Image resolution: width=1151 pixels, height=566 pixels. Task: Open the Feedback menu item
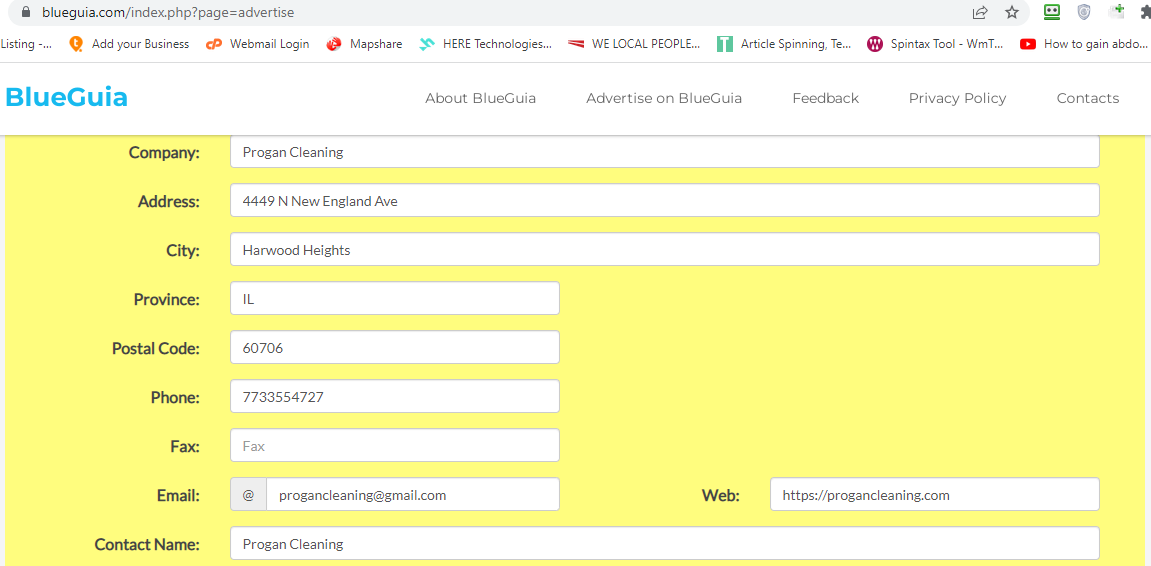825,98
